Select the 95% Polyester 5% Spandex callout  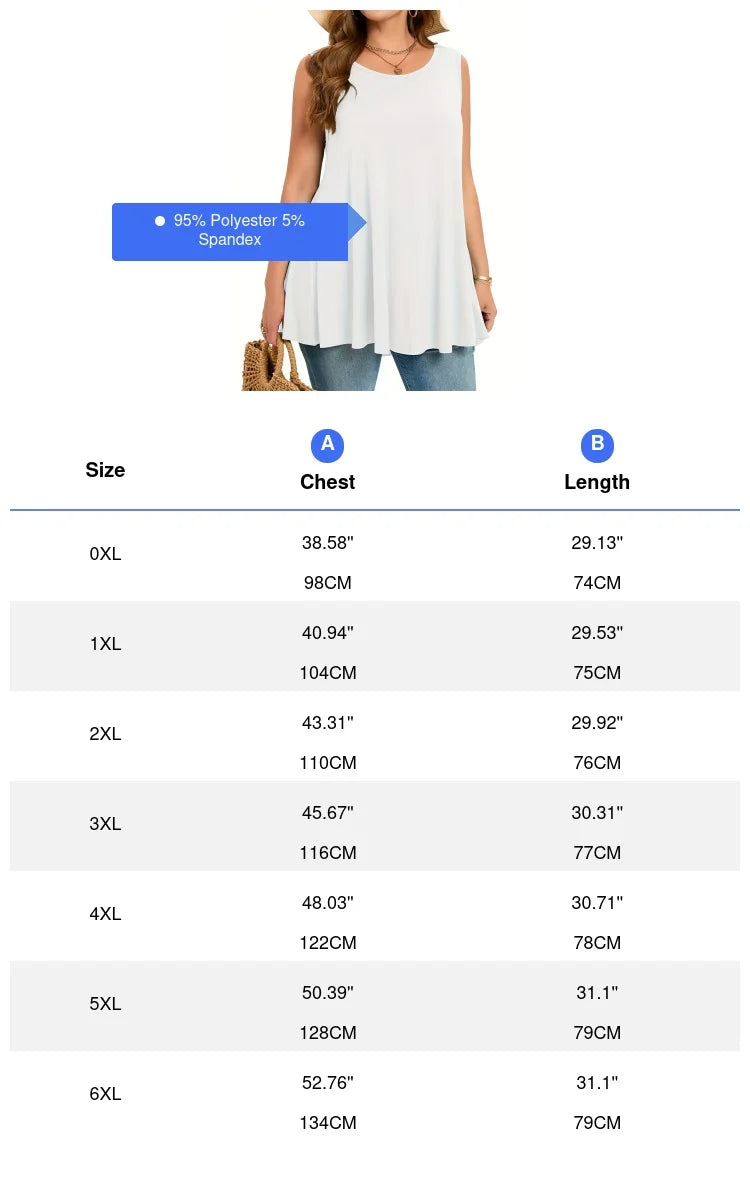coord(239,231)
